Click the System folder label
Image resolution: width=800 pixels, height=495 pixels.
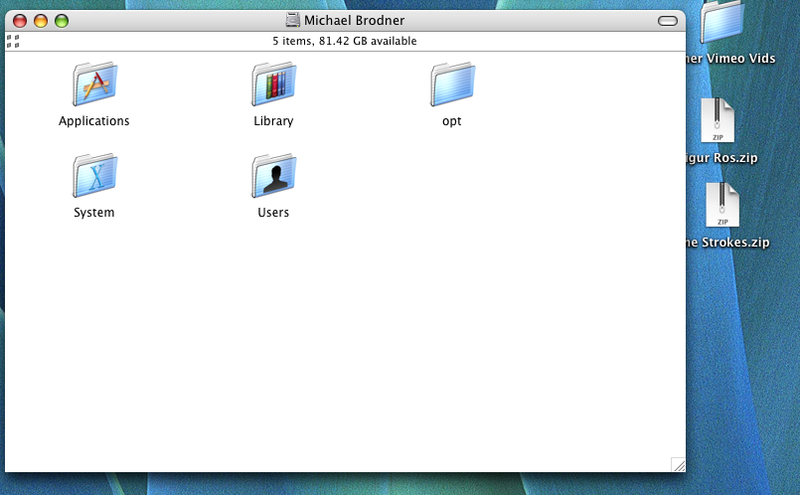click(94, 212)
